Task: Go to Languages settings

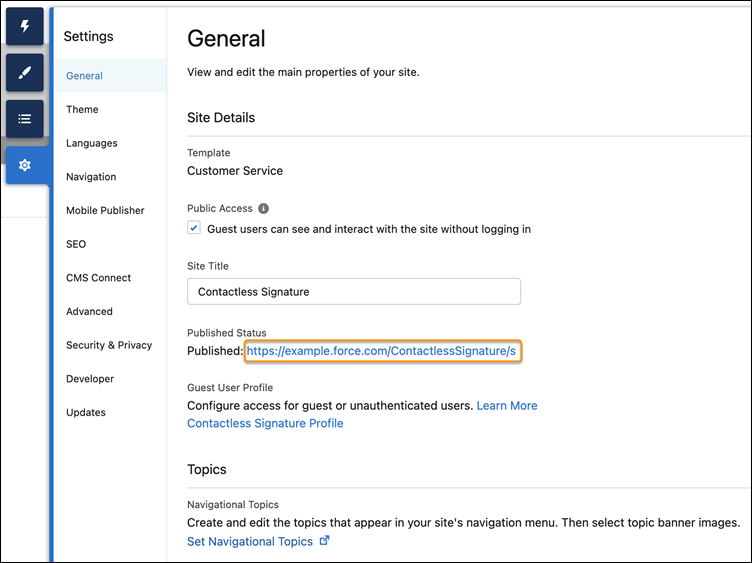Action: [x=92, y=143]
